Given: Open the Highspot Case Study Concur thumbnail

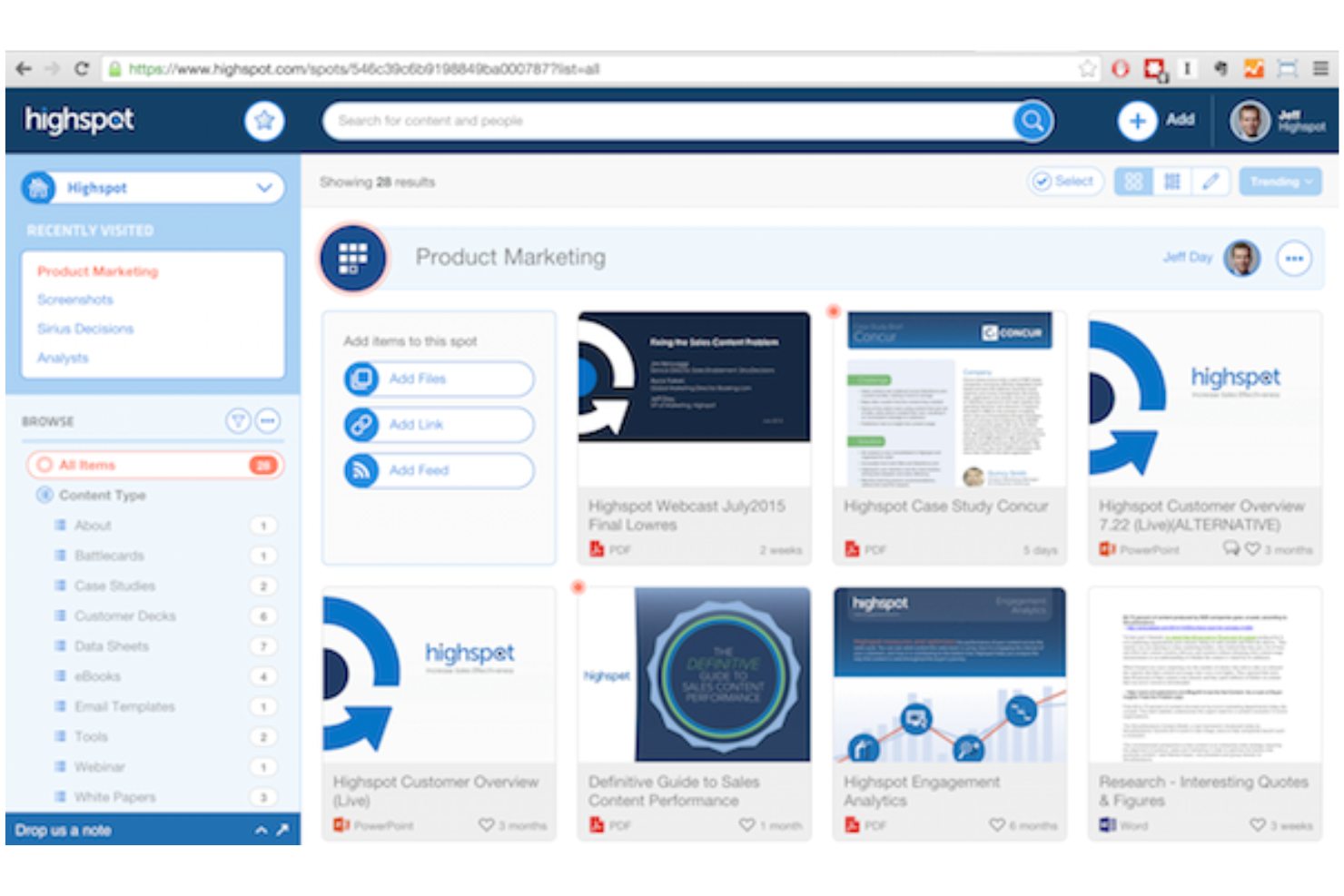Looking at the screenshot, I should coord(949,399).
